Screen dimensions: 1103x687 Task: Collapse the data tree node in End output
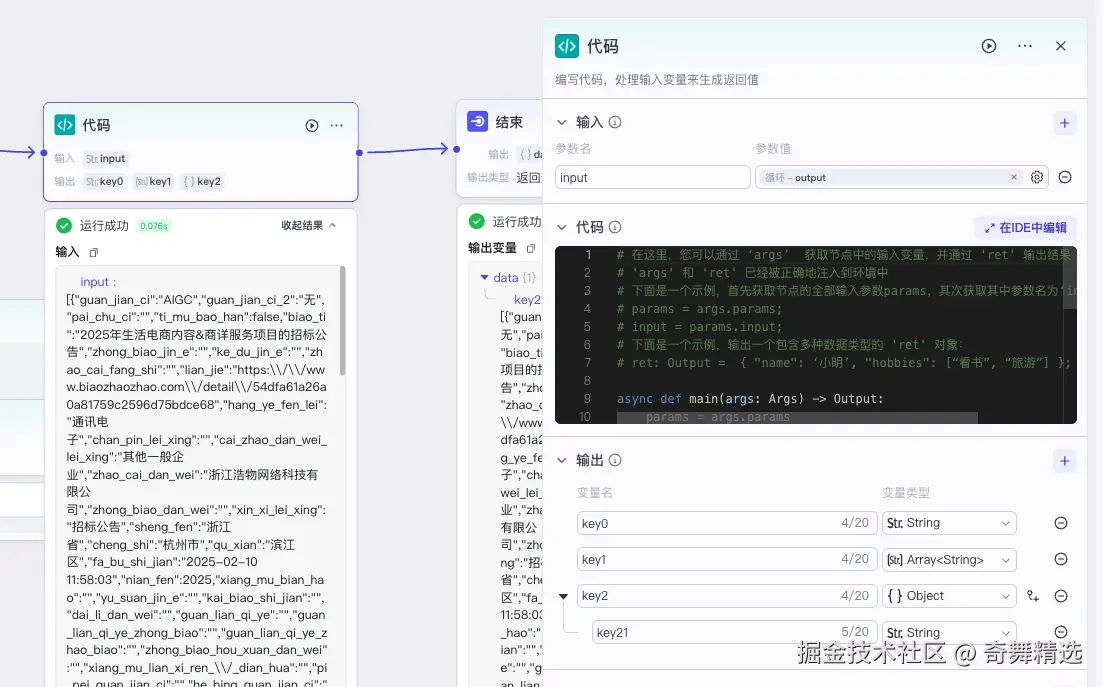pos(484,278)
